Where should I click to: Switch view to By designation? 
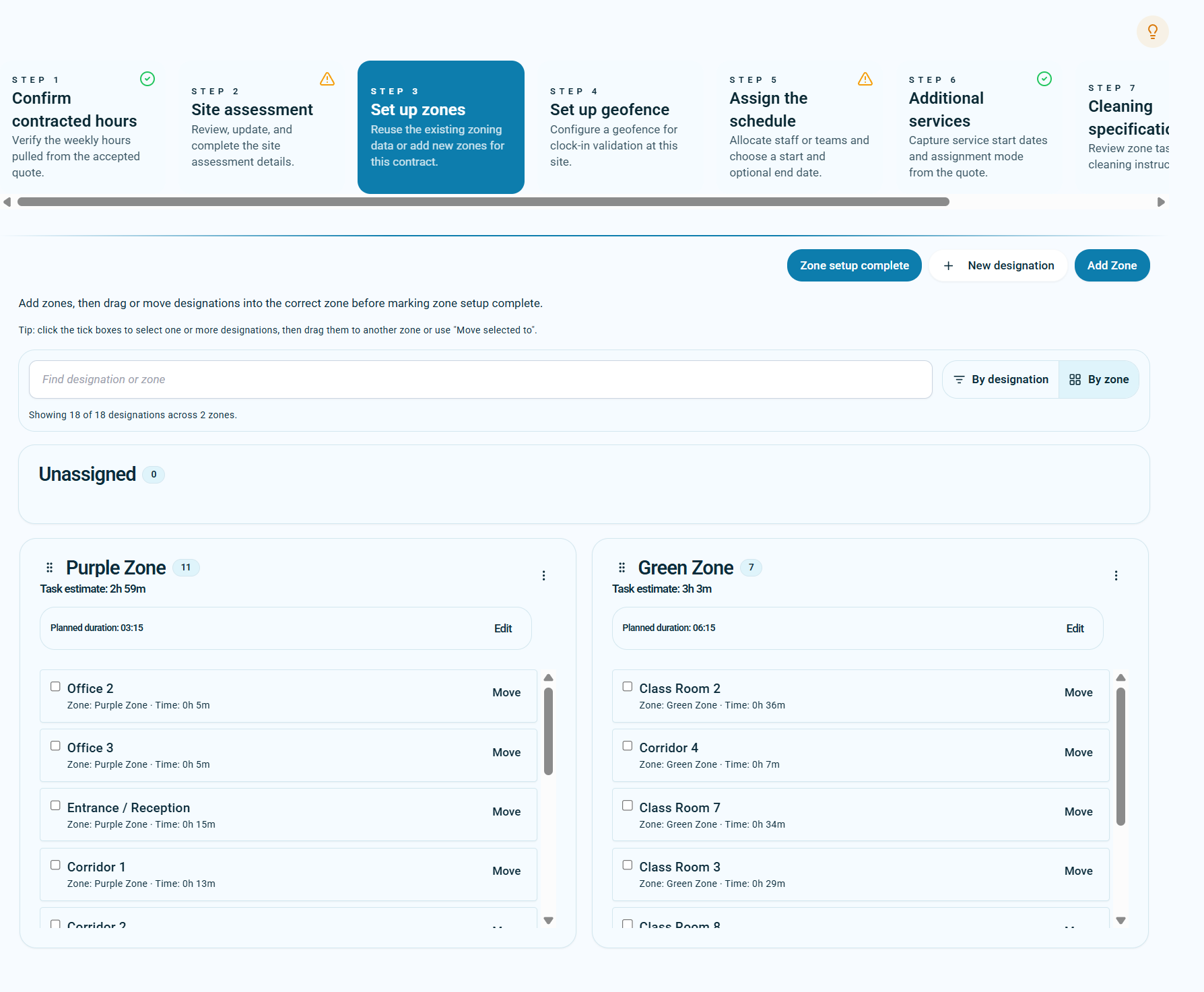[x=1001, y=380]
